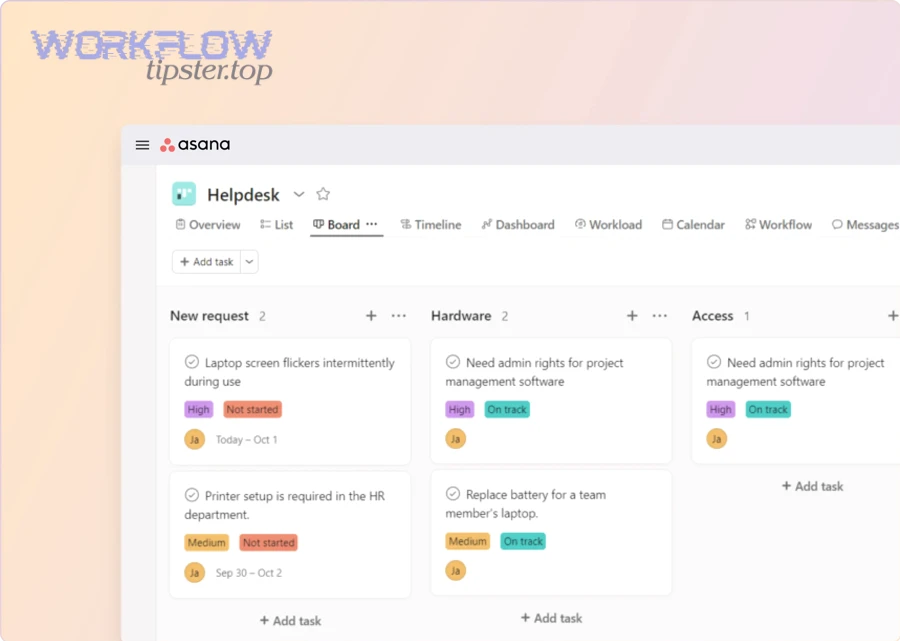Click High tag on Laptop screen flickers card
900x641 pixels.
199,409
